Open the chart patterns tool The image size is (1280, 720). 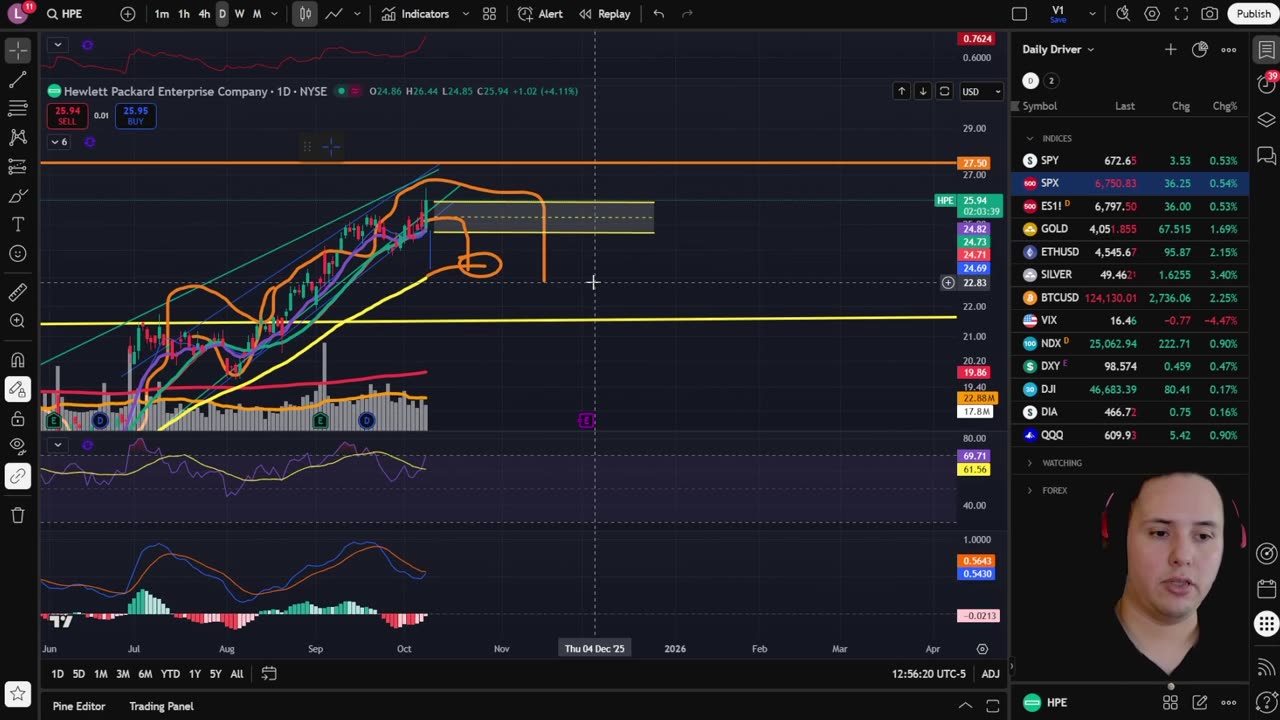pos(18,136)
